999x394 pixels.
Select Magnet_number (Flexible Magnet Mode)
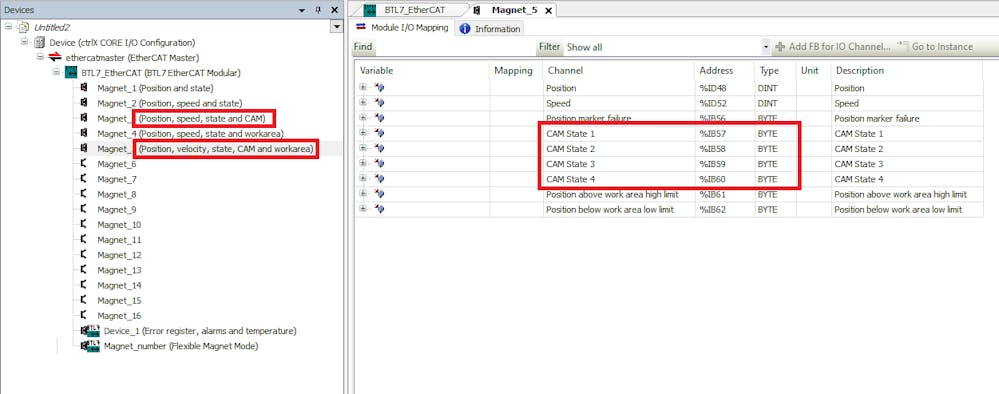click(x=181, y=346)
